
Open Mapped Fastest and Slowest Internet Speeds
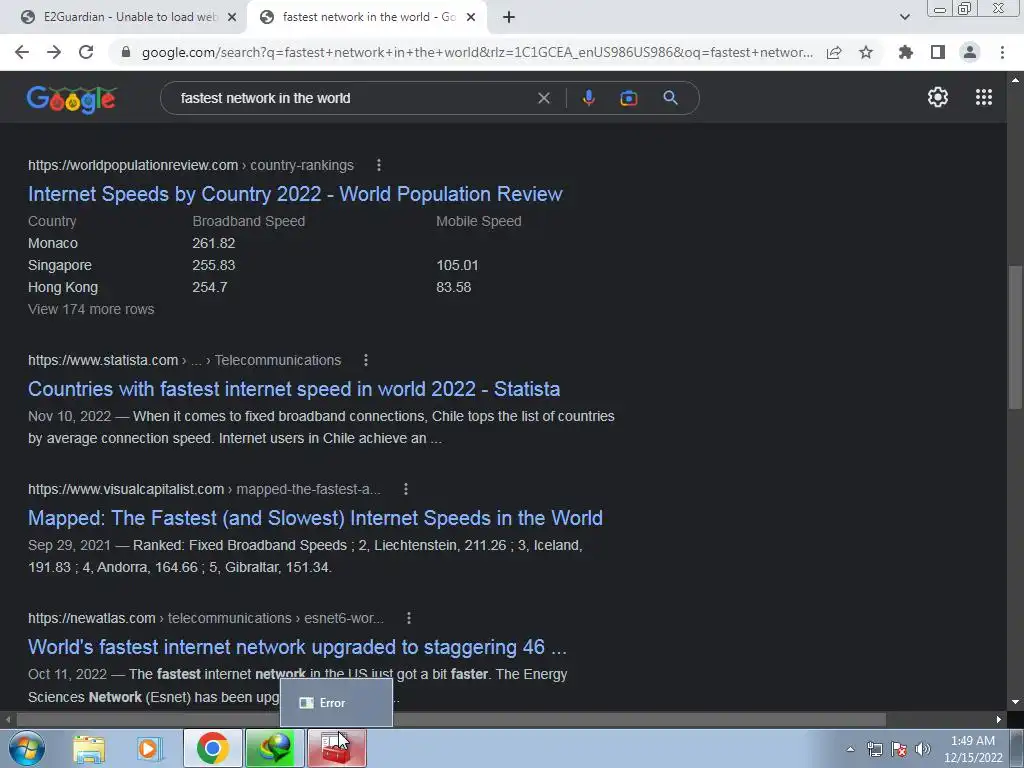coord(315,518)
